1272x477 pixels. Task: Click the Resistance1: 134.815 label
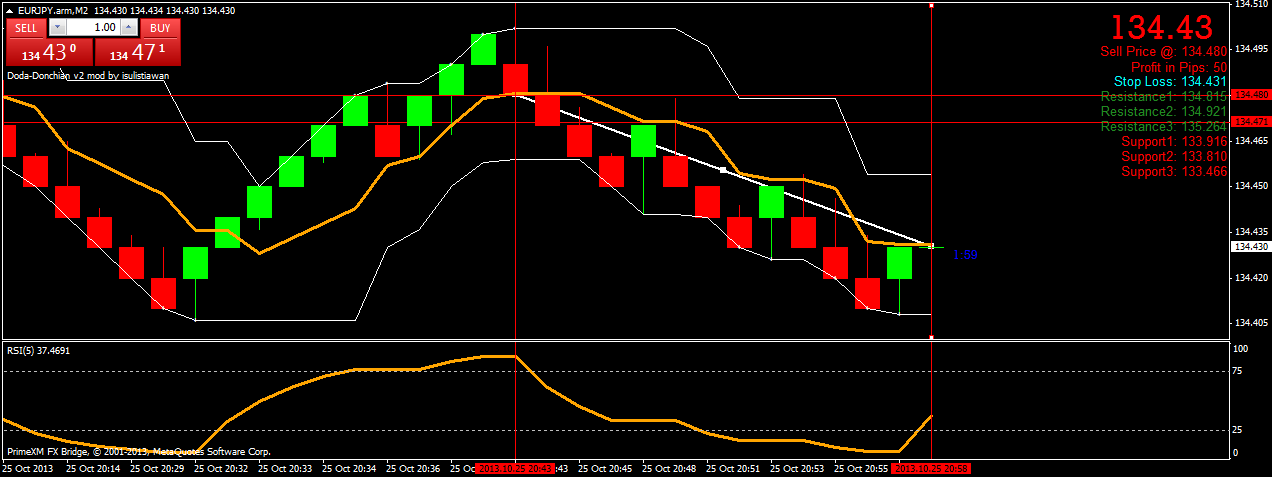1163,97
